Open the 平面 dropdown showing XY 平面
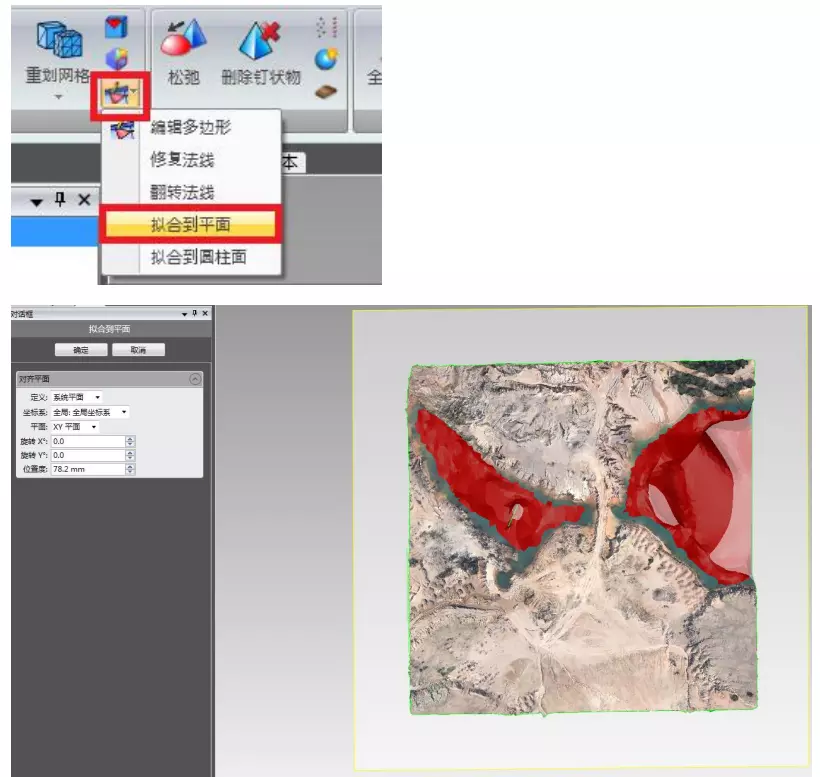Screen dimensions: 820x777 point(75,426)
